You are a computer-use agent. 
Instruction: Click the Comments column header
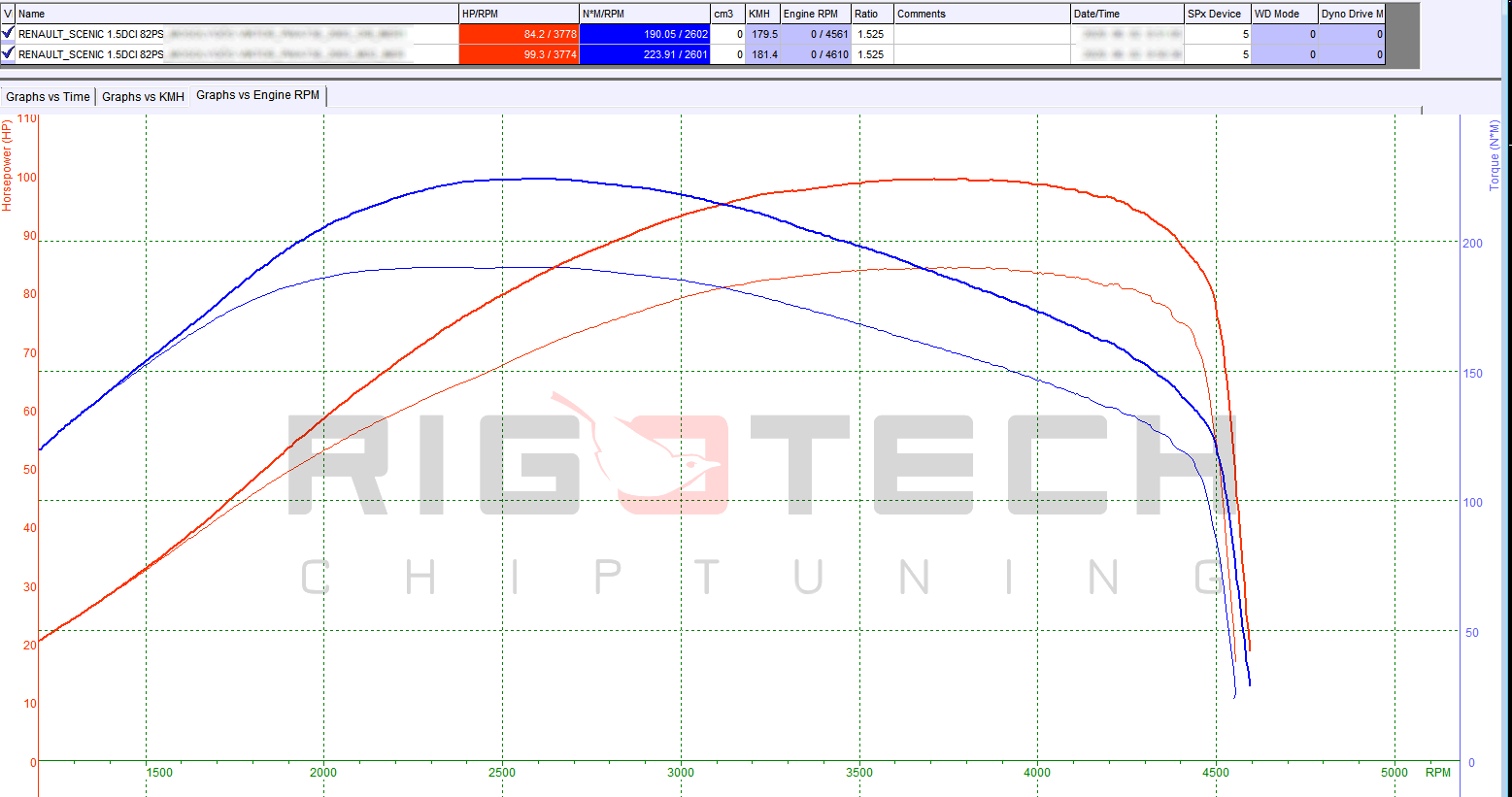tap(982, 14)
